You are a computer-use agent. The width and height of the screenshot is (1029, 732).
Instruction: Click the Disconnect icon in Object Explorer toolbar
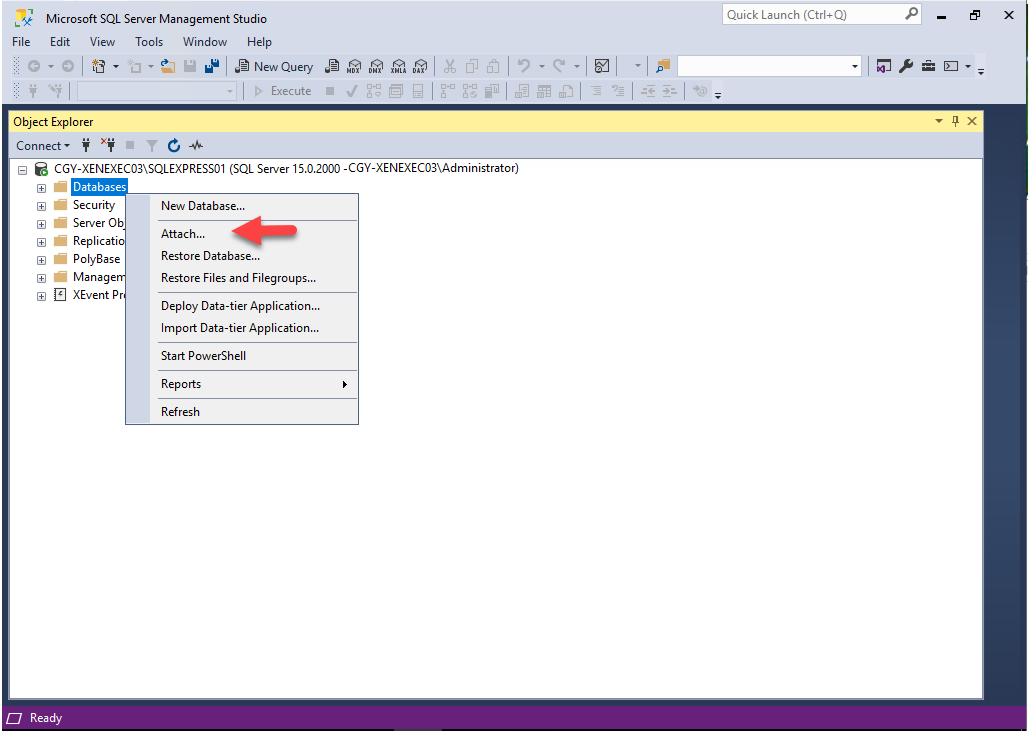point(108,146)
